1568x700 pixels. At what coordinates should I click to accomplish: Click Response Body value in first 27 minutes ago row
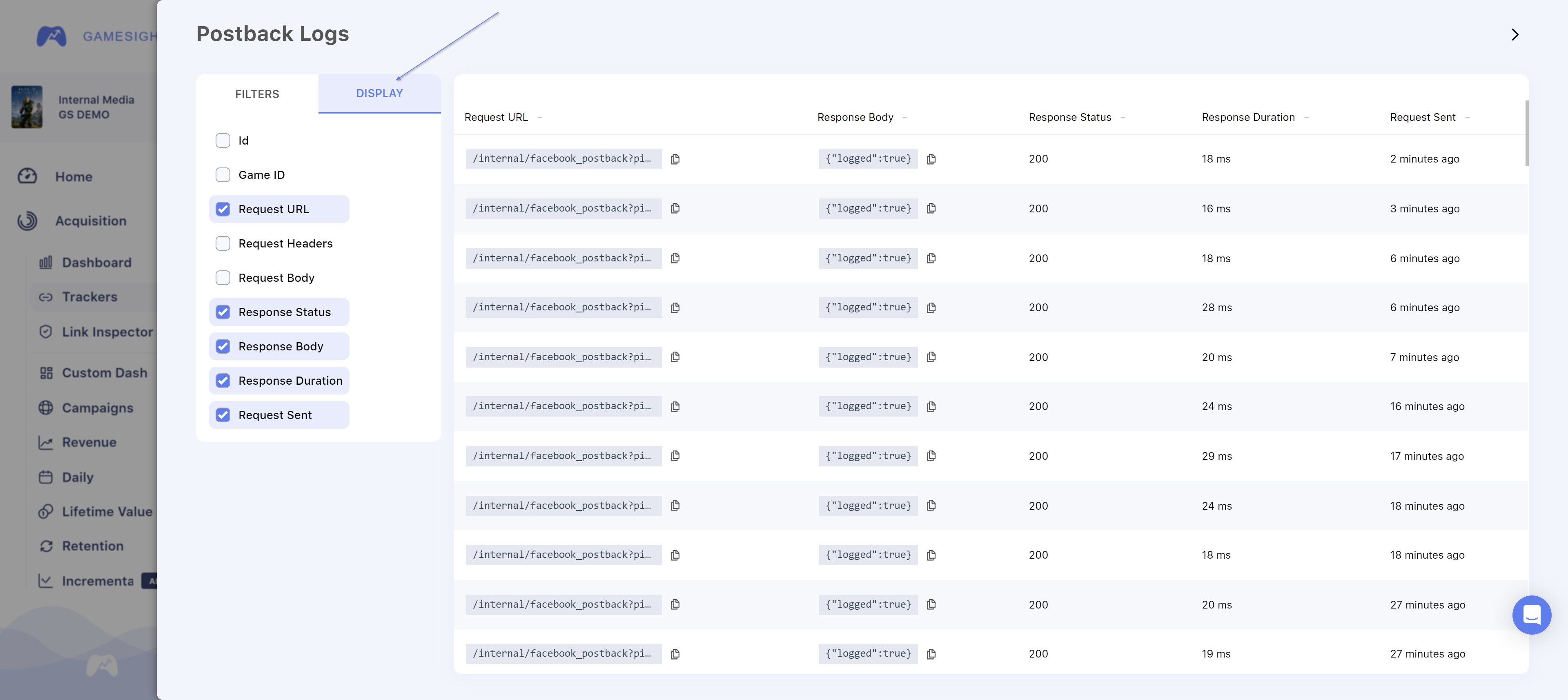coord(868,605)
